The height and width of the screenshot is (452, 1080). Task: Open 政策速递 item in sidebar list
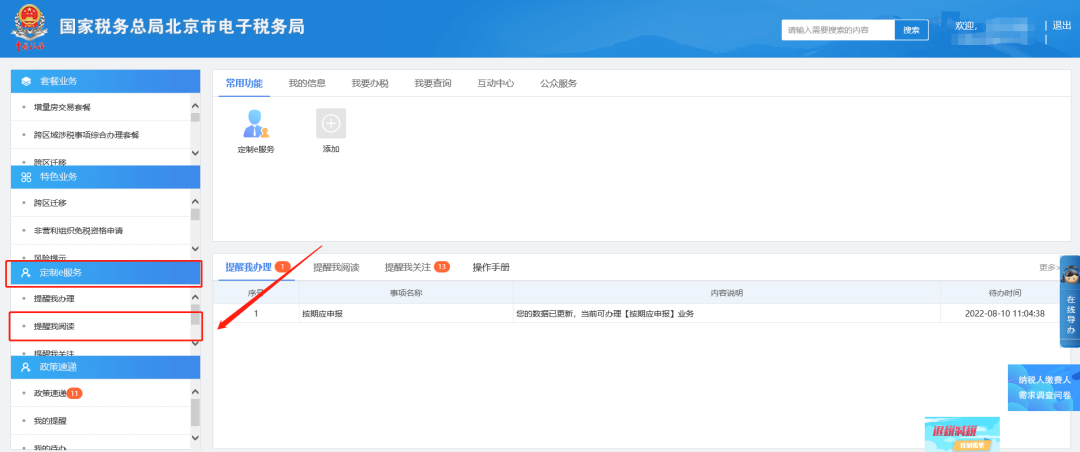point(50,393)
